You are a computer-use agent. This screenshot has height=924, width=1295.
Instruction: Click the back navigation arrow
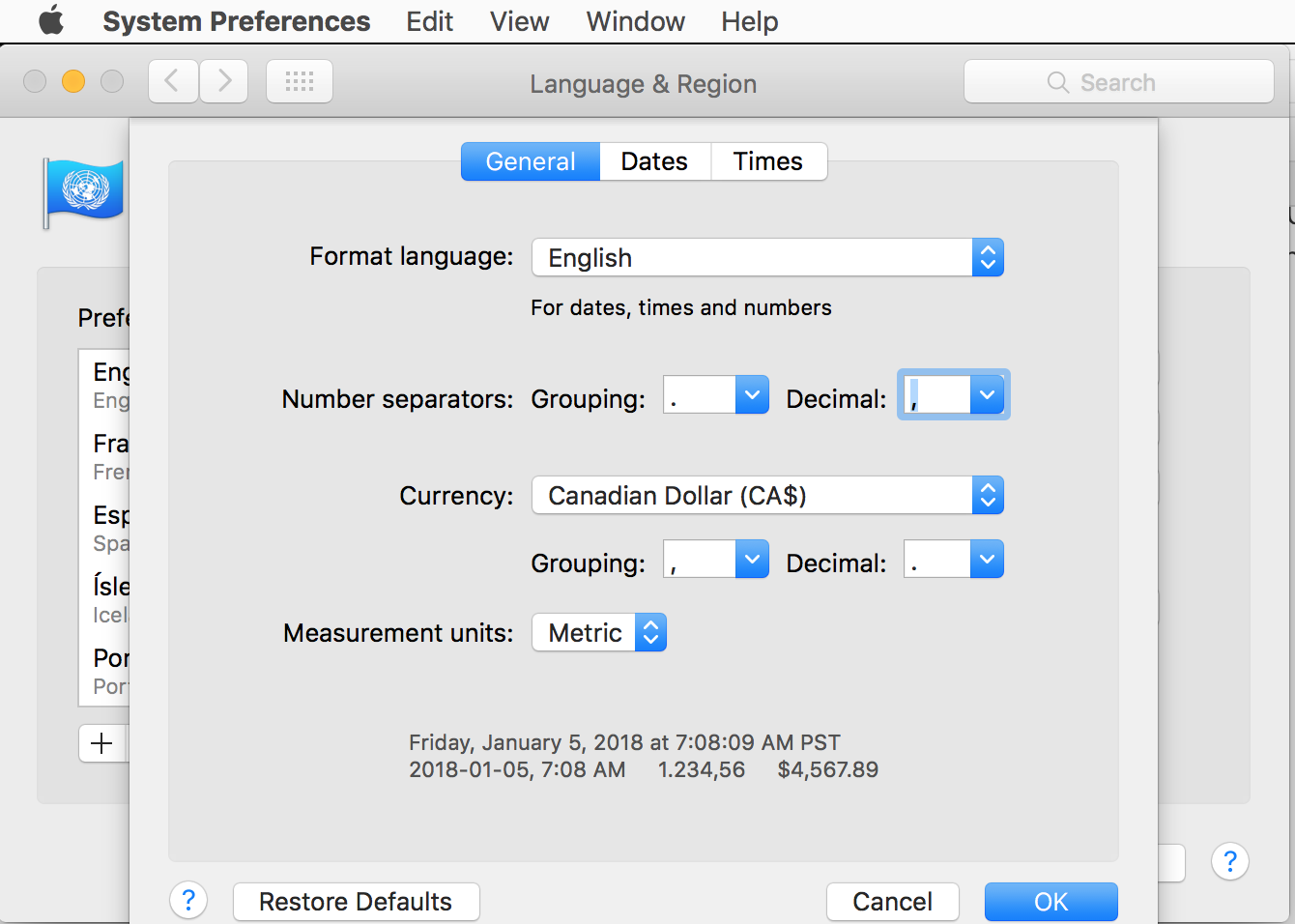coord(173,81)
